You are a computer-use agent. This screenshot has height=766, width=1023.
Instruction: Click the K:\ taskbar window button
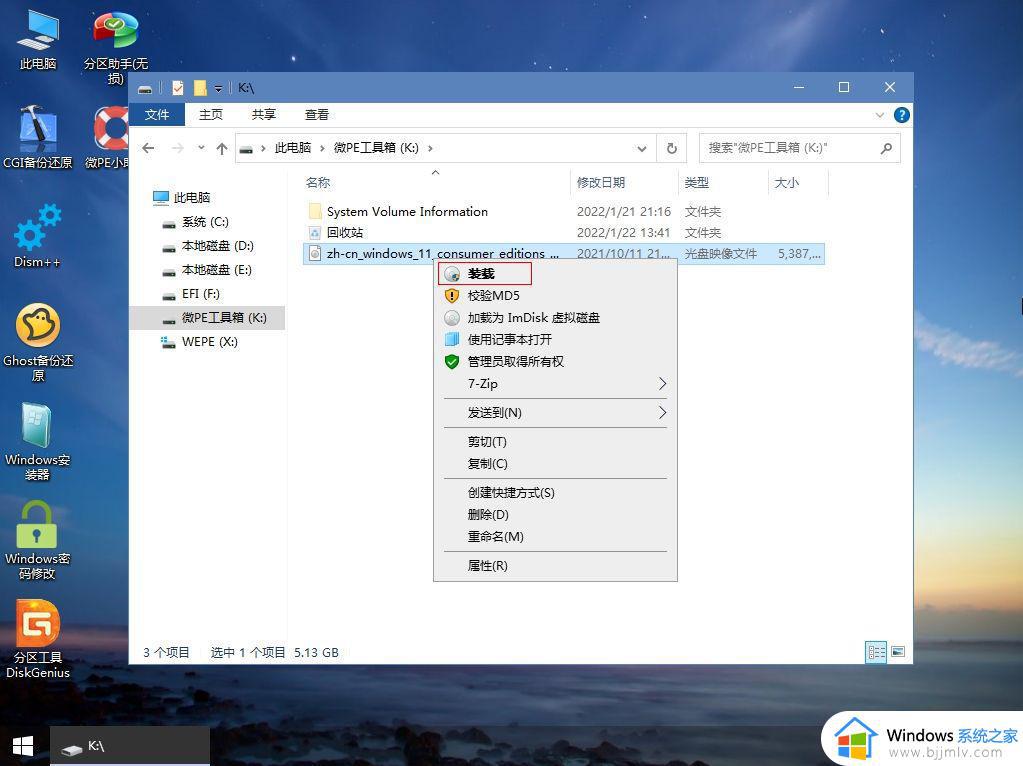130,746
